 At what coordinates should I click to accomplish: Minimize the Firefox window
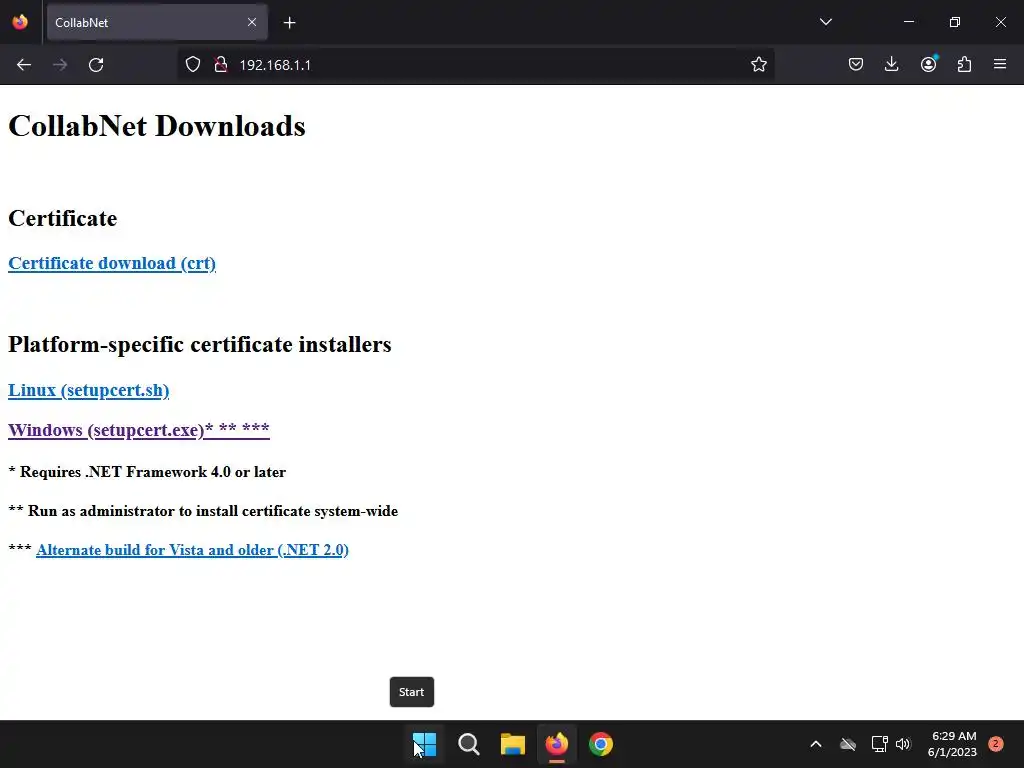(909, 22)
